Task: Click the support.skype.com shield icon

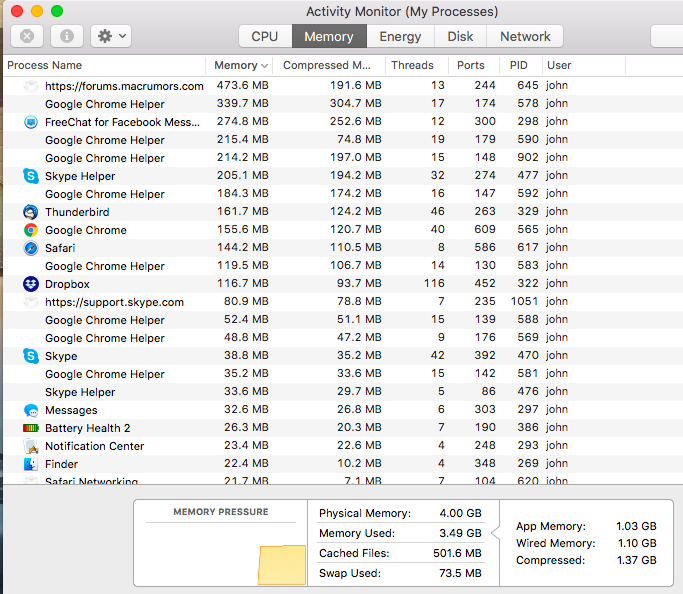Action: click(30, 302)
